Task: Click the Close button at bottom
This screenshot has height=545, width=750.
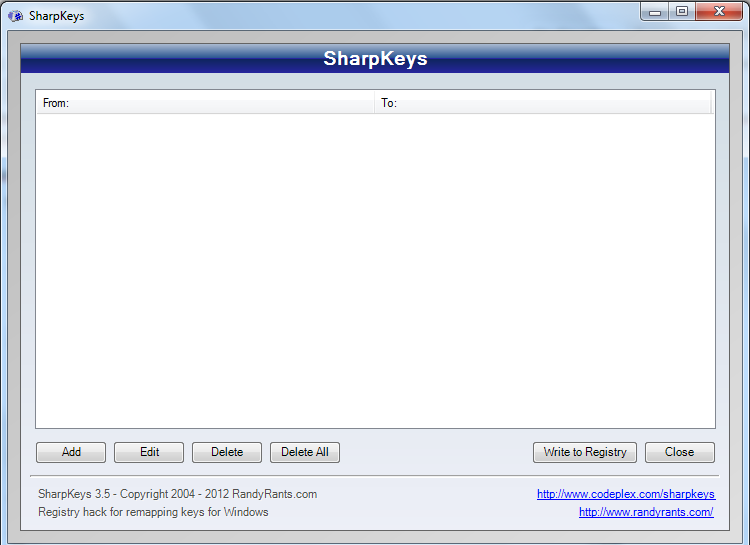Action: coord(680,452)
